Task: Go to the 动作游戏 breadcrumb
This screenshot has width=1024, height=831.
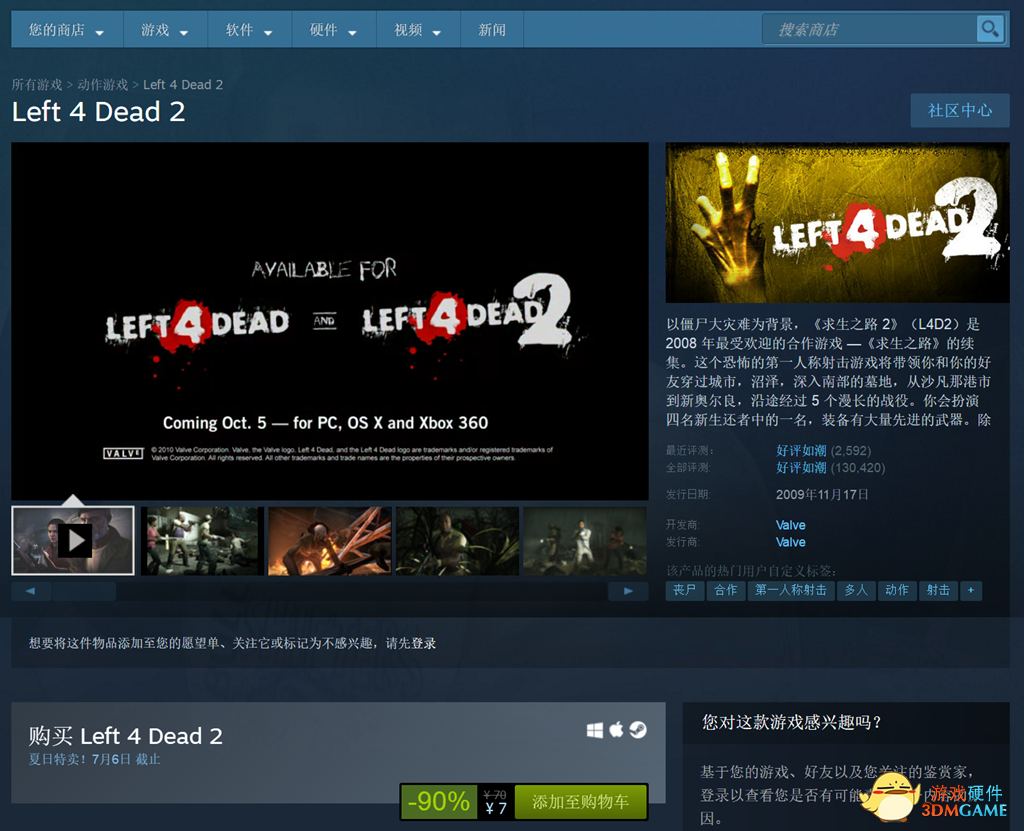Action: [x=103, y=85]
